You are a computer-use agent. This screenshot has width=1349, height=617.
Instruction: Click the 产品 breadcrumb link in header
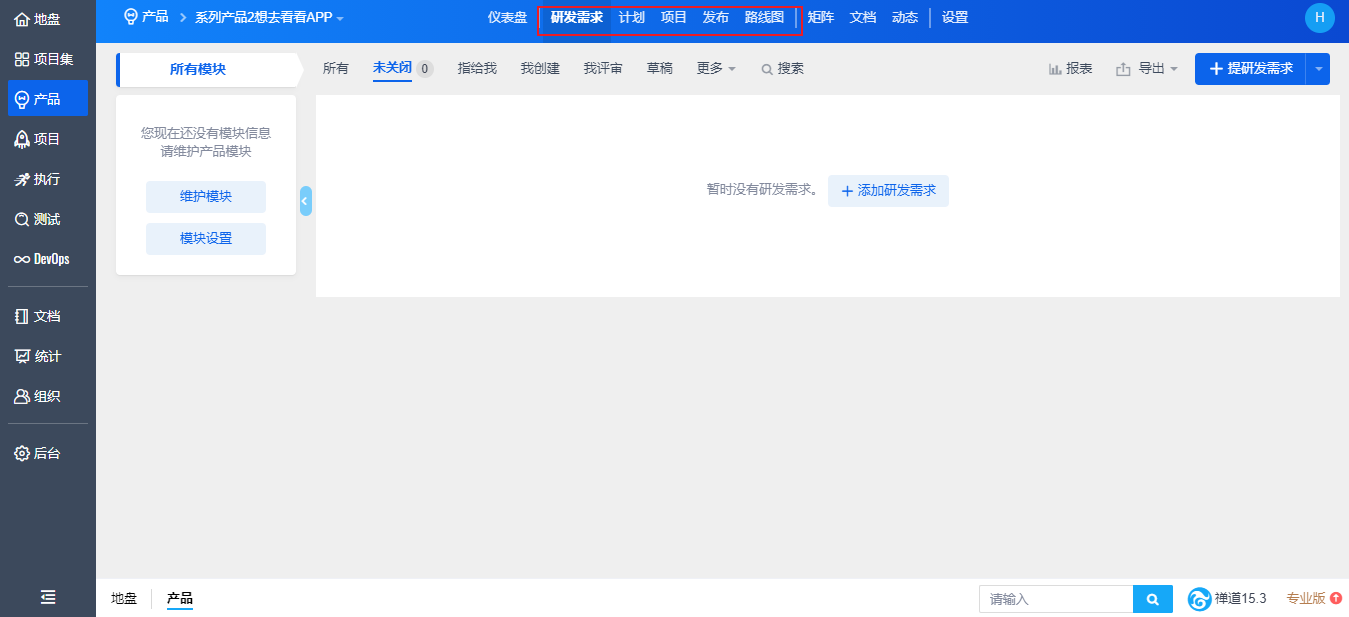click(x=155, y=17)
